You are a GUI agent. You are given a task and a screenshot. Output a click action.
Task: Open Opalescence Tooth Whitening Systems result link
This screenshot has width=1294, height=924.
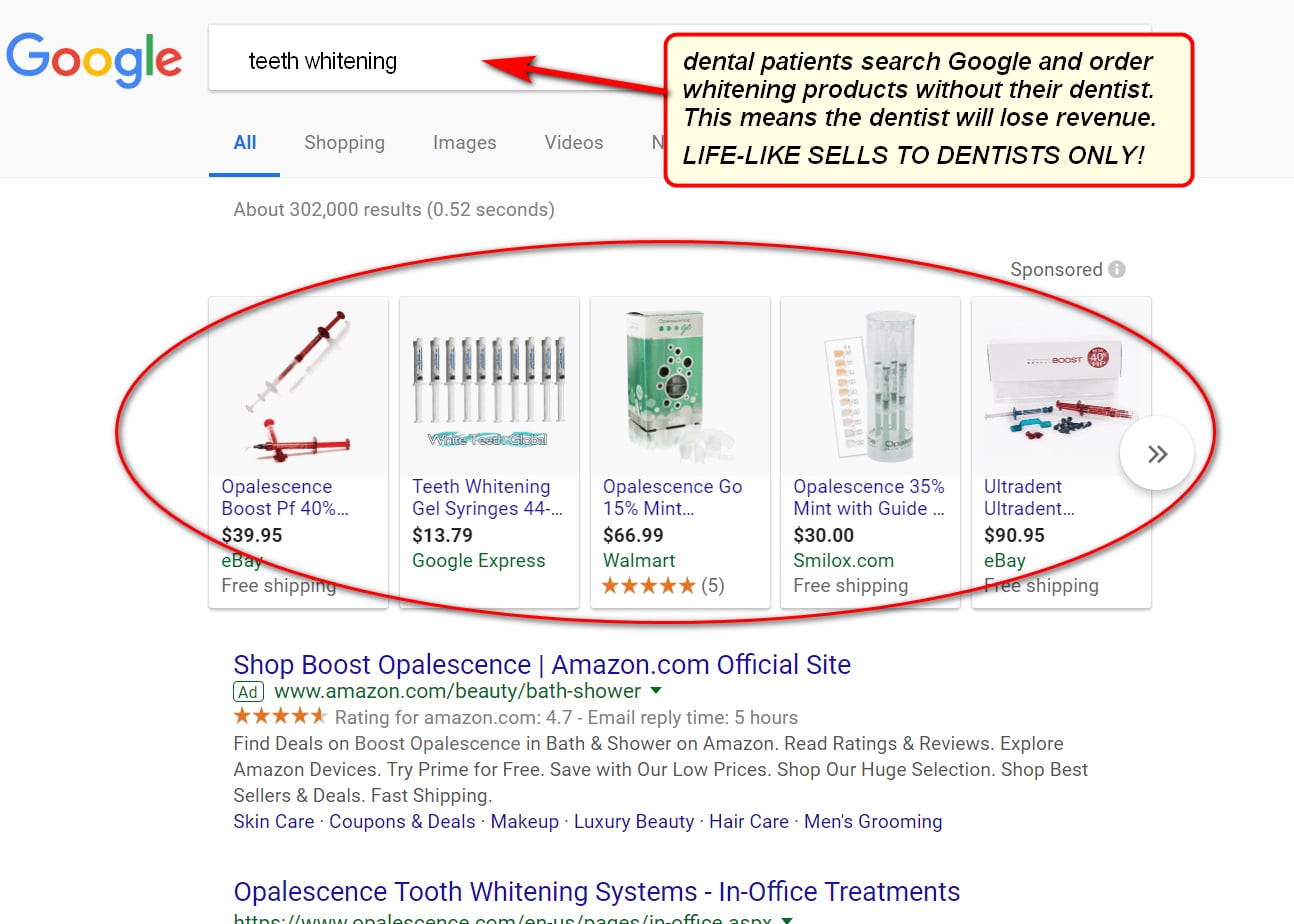(x=597, y=892)
